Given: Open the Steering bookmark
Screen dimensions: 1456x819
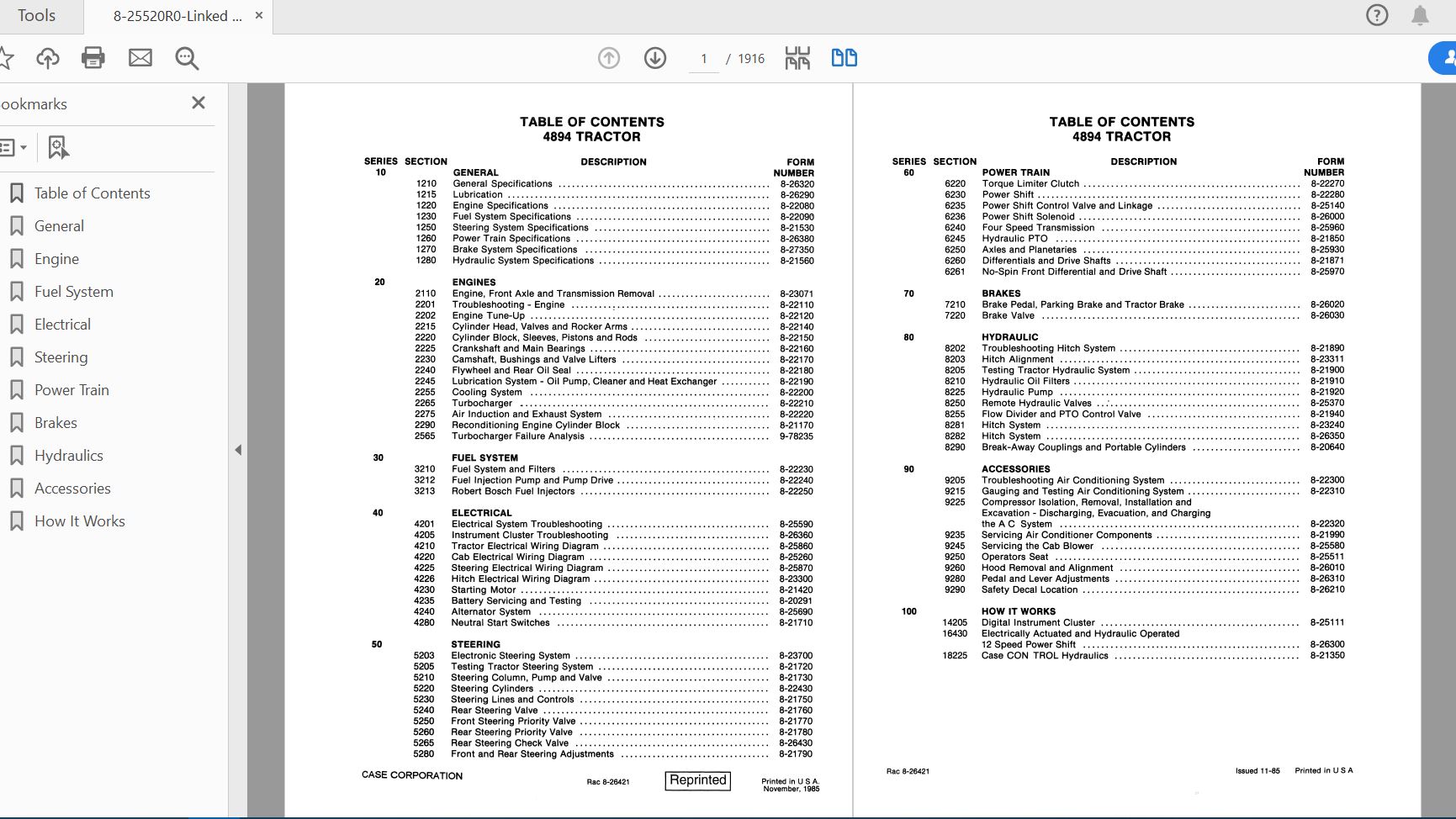Looking at the screenshot, I should click(61, 357).
